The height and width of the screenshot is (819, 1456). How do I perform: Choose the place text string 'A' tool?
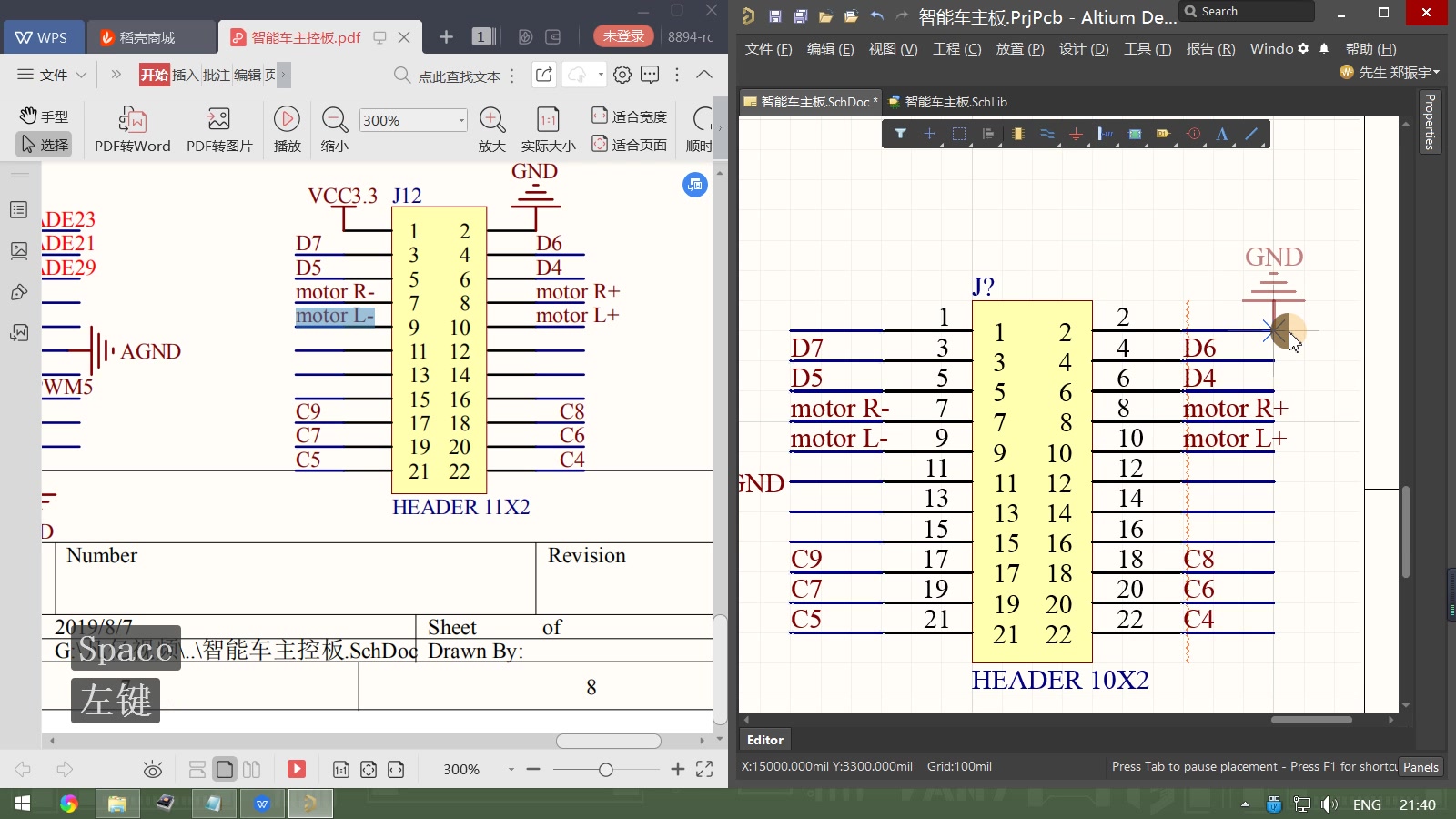[x=1222, y=134]
